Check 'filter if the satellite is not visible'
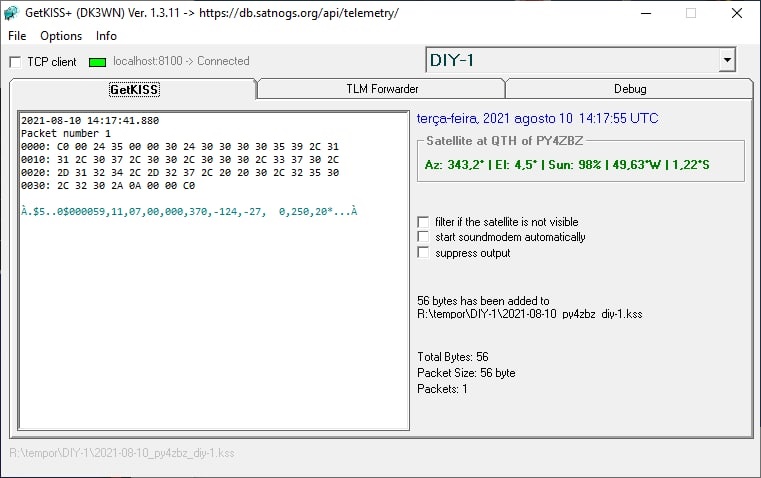761x478 pixels. [x=423, y=222]
